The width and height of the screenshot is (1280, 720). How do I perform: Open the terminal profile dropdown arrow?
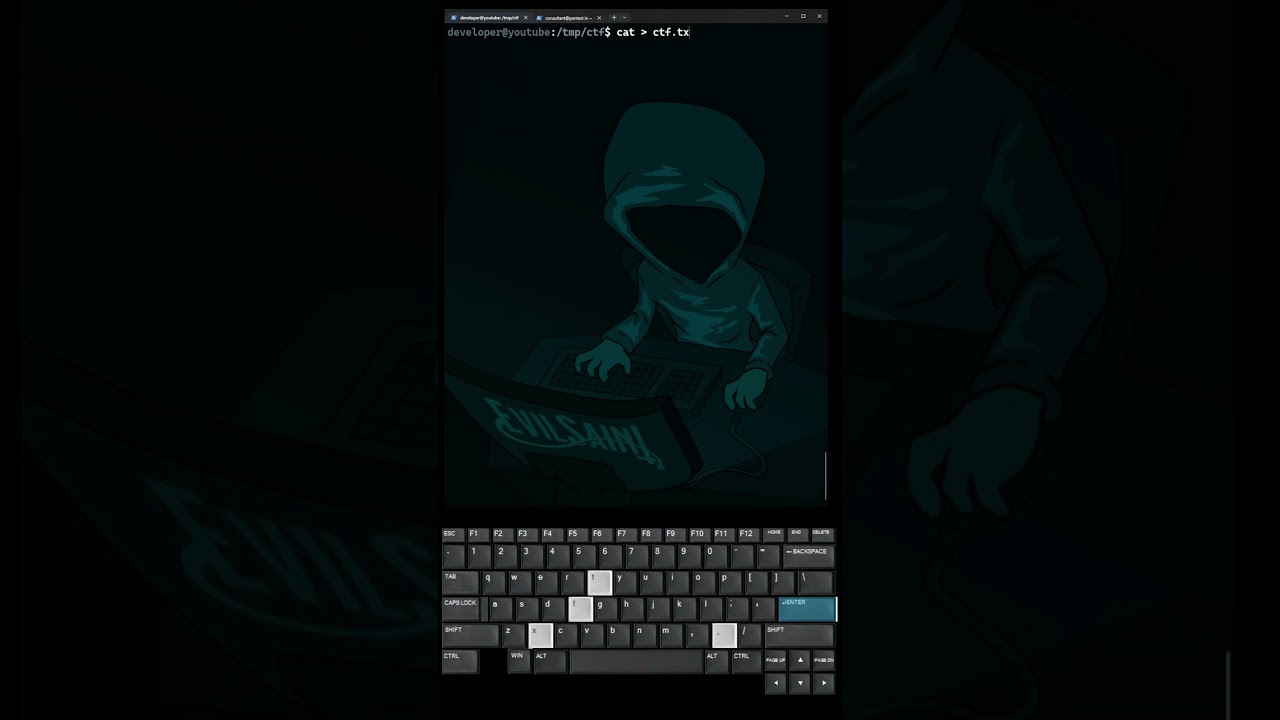[x=625, y=17]
